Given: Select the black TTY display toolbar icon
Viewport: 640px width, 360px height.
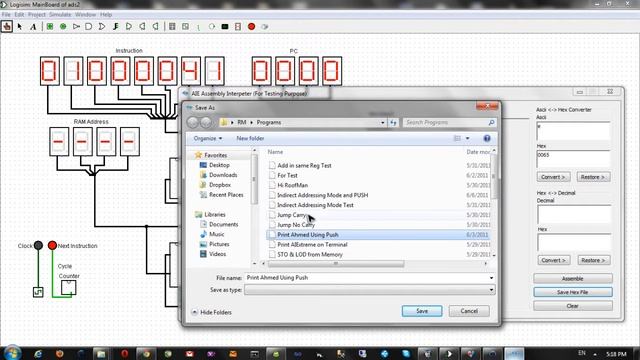Looking at the screenshot, I should pyautogui.click(x=225, y=27).
